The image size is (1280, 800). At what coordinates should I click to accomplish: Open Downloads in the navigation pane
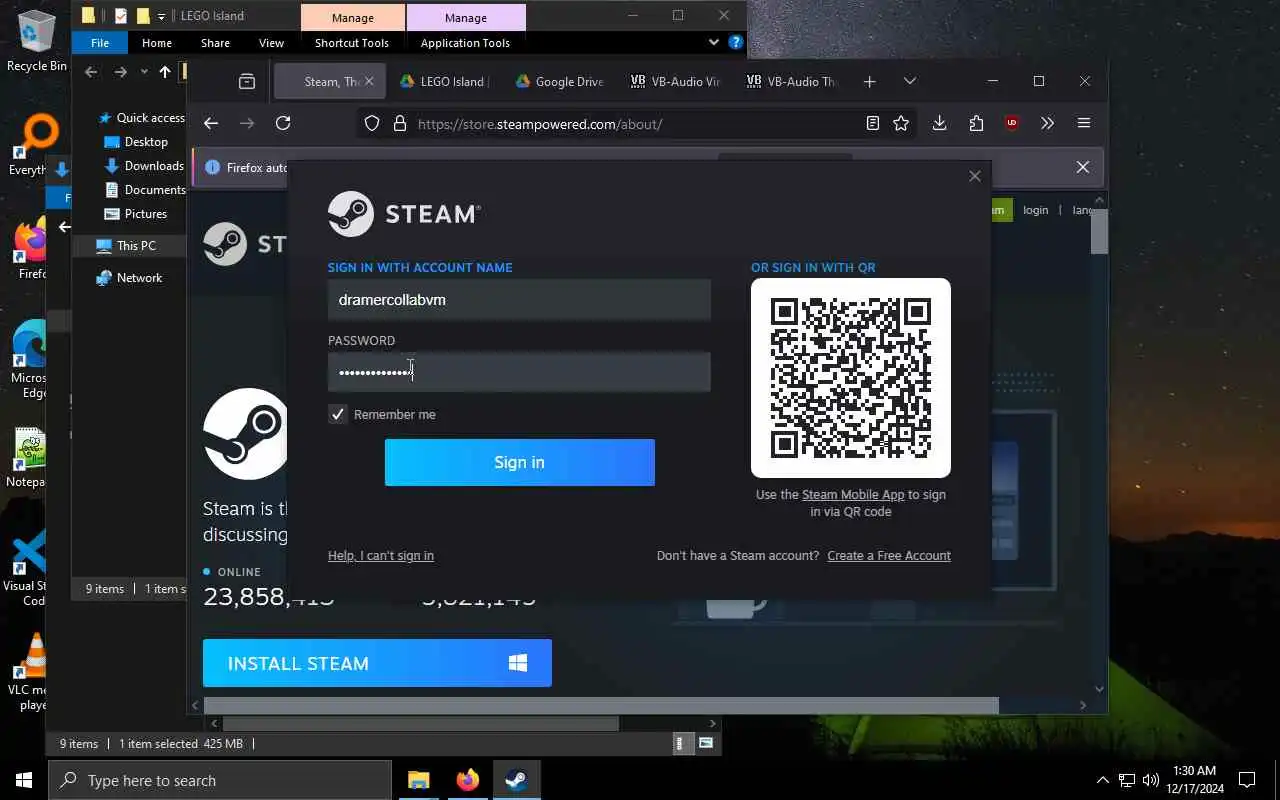click(x=144, y=165)
